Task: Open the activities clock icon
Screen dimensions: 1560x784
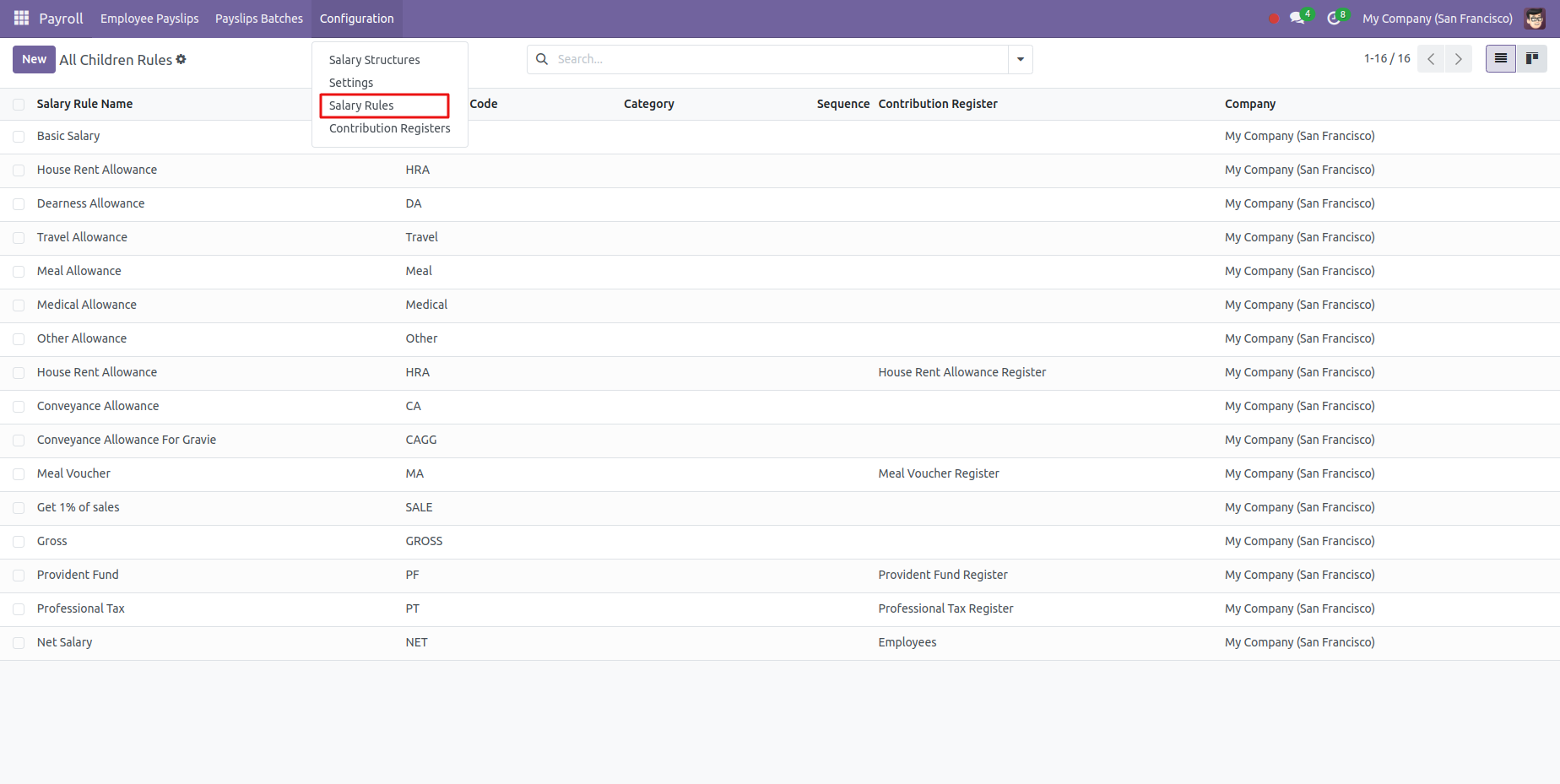Action: pyautogui.click(x=1334, y=18)
